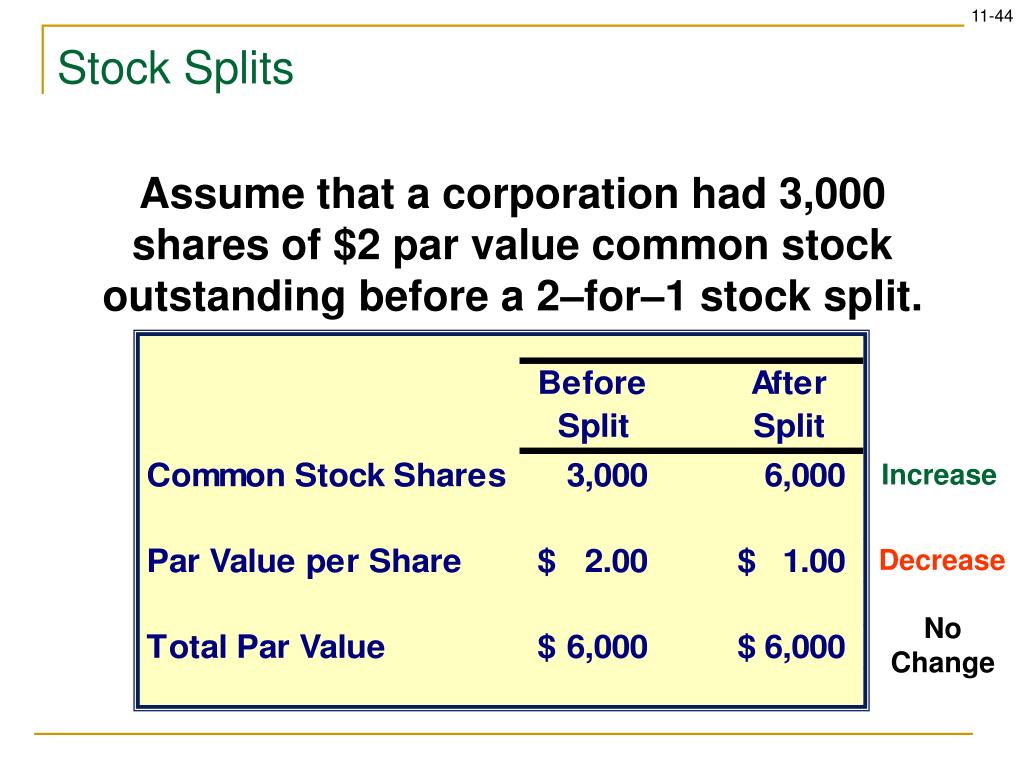
Task: Select the $ 2.00 par value cell
Action: point(592,561)
